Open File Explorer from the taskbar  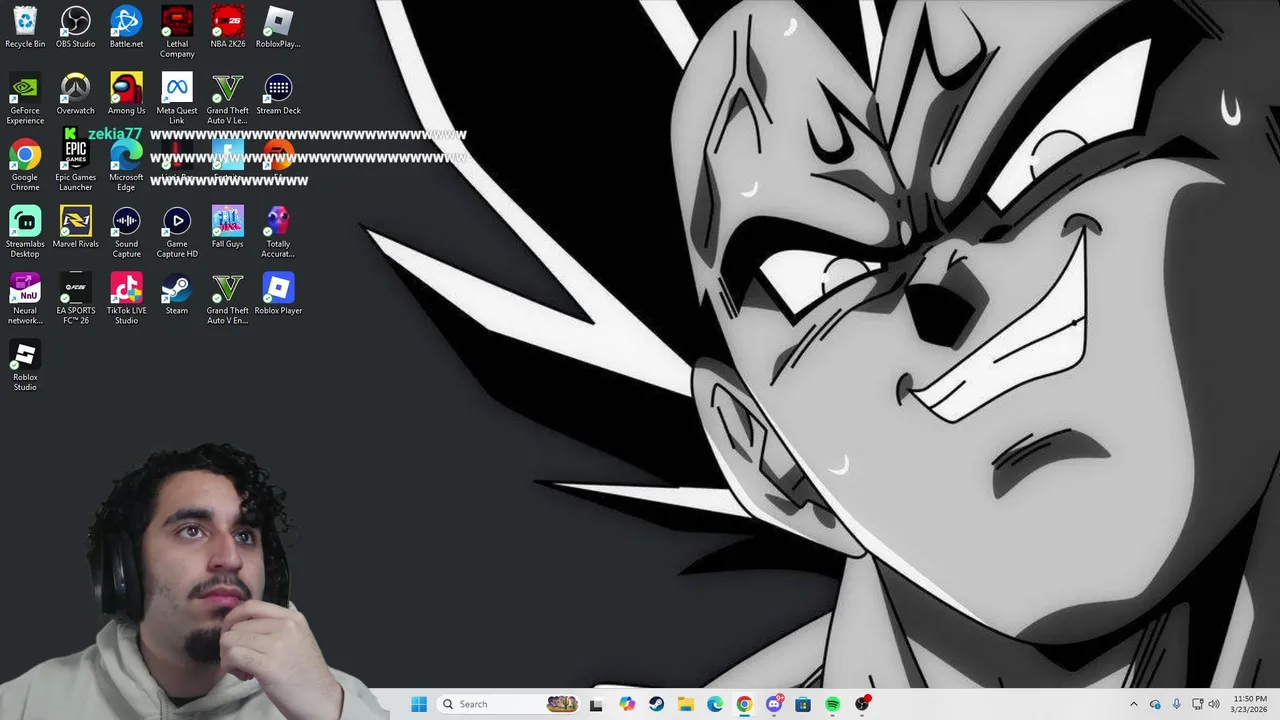pyautogui.click(x=686, y=704)
